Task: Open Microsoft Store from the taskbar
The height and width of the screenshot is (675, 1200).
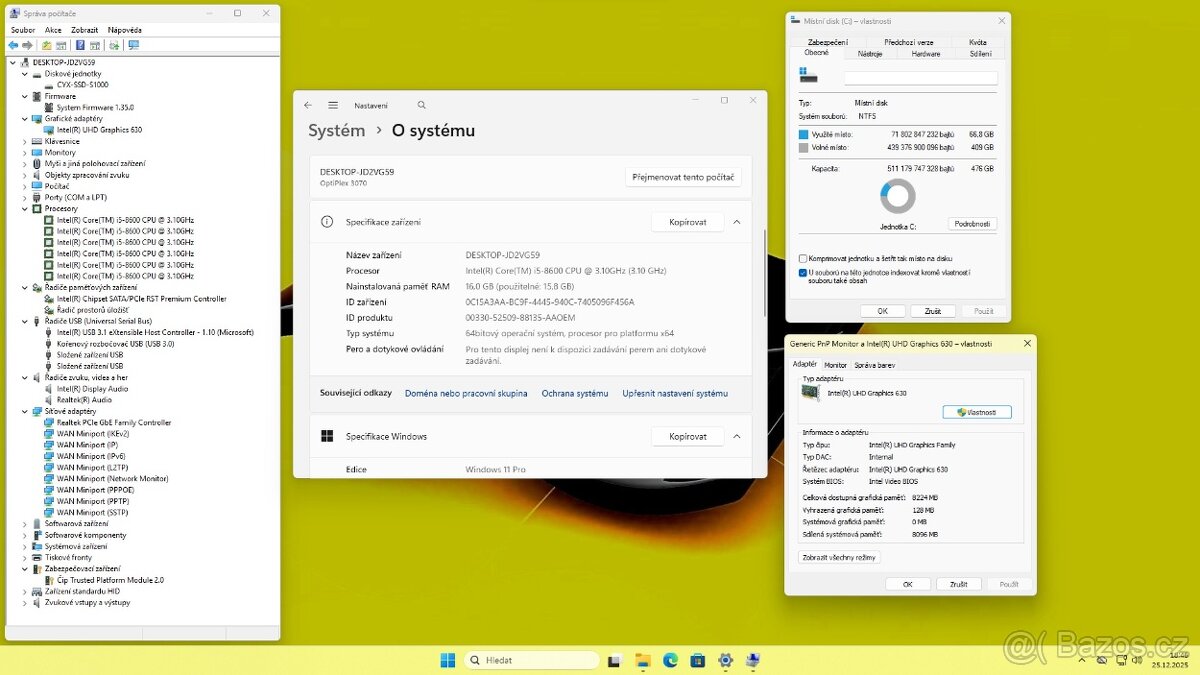Action: click(x=697, y=660)
